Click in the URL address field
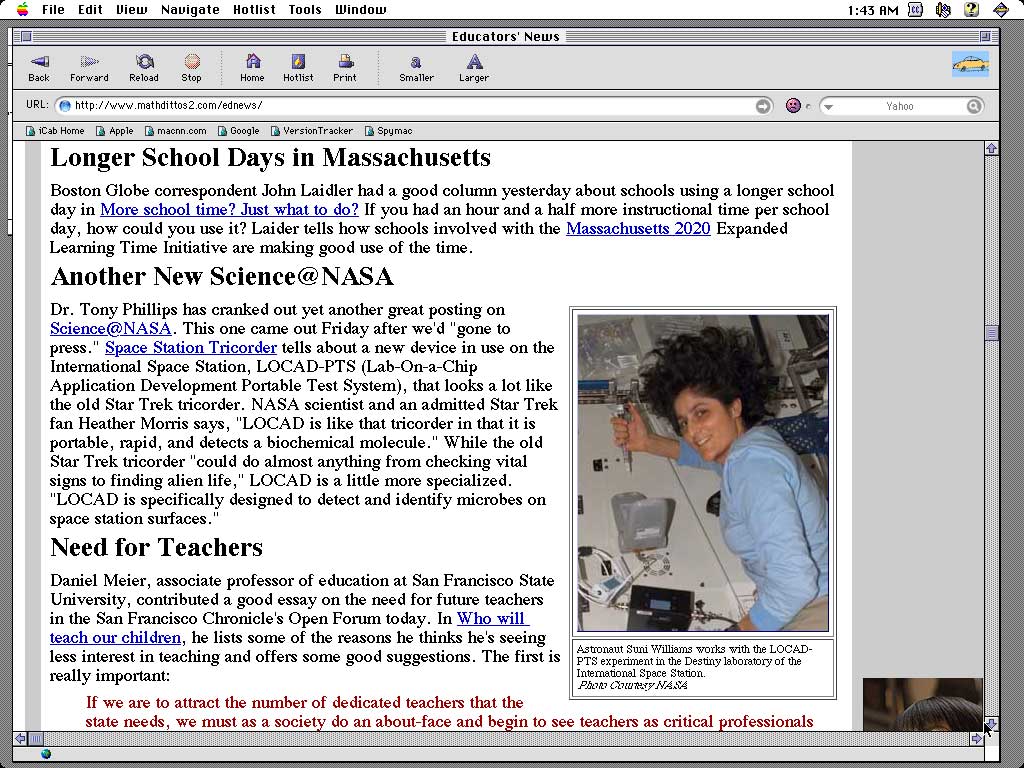The height and width of the screenshot is (768, 1024). pyautogui.click(x=411, y=106)
